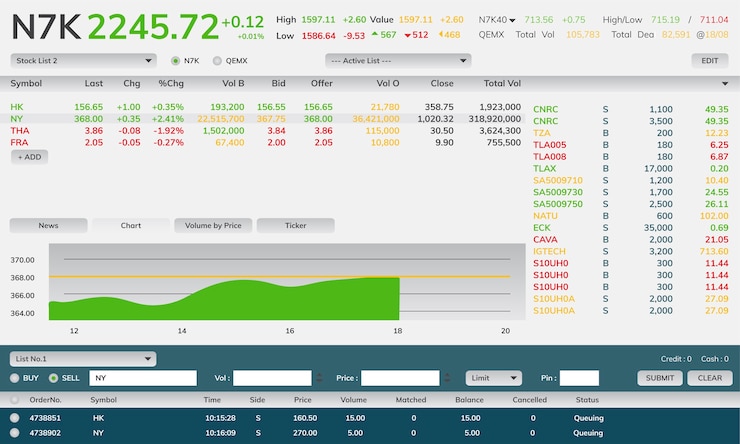The height and width of the screenshot is (444, 740).
Task: Open the Limit order type dropdown
Action: tap(494, 378)
